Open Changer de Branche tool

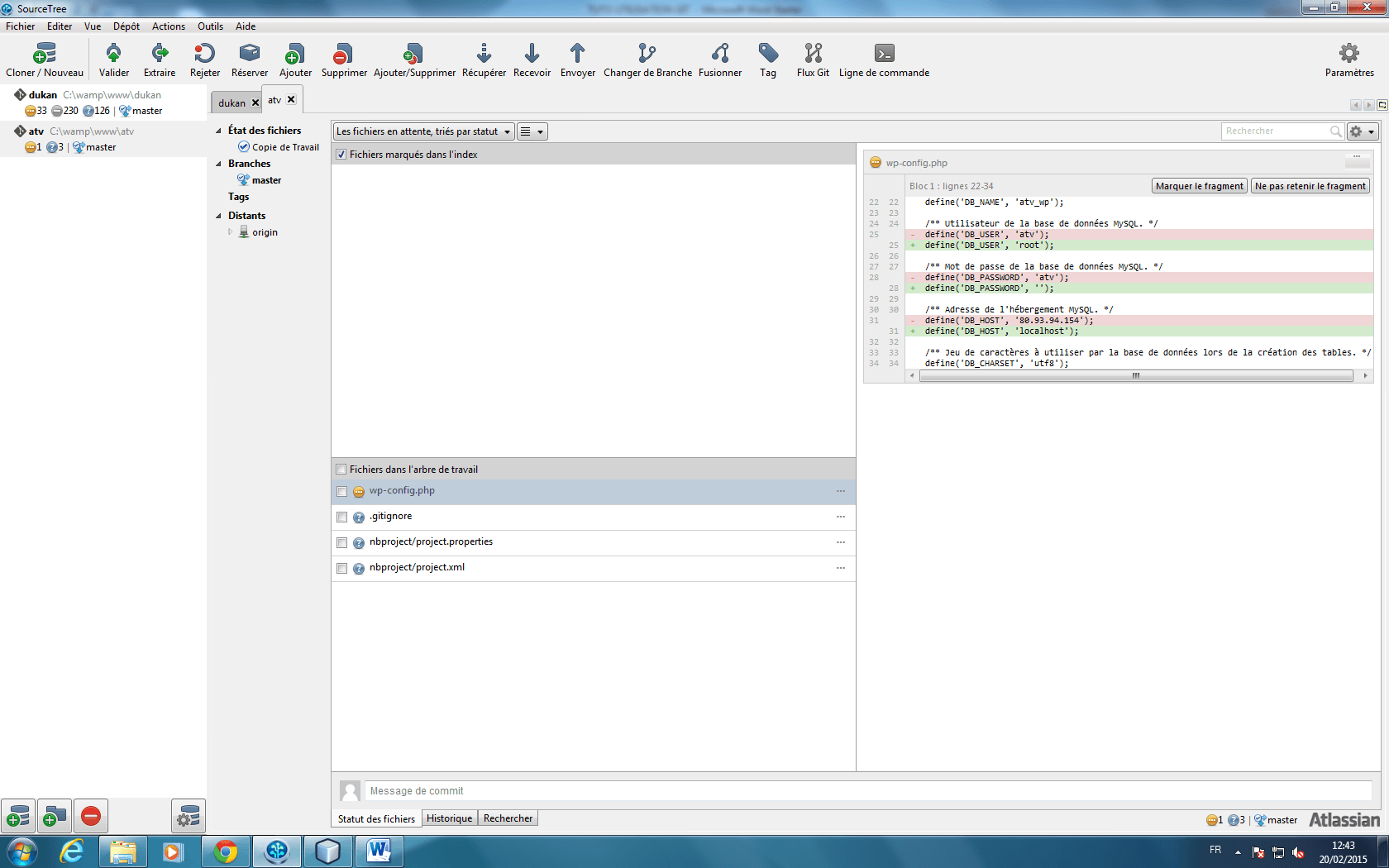tap(647, 55)
